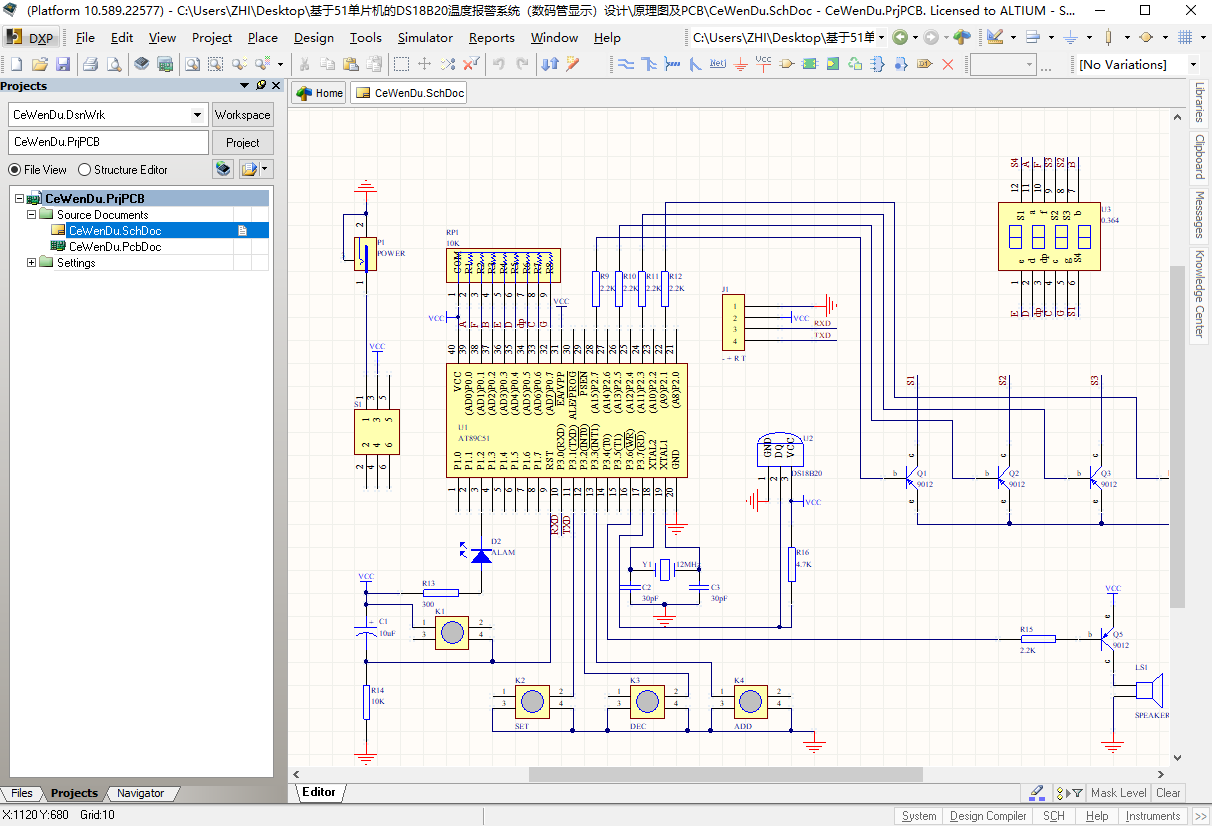Open the CeWenDu.DsnWrk workspace dropdown
1212x826 pixels.
(x=197, y=115)
